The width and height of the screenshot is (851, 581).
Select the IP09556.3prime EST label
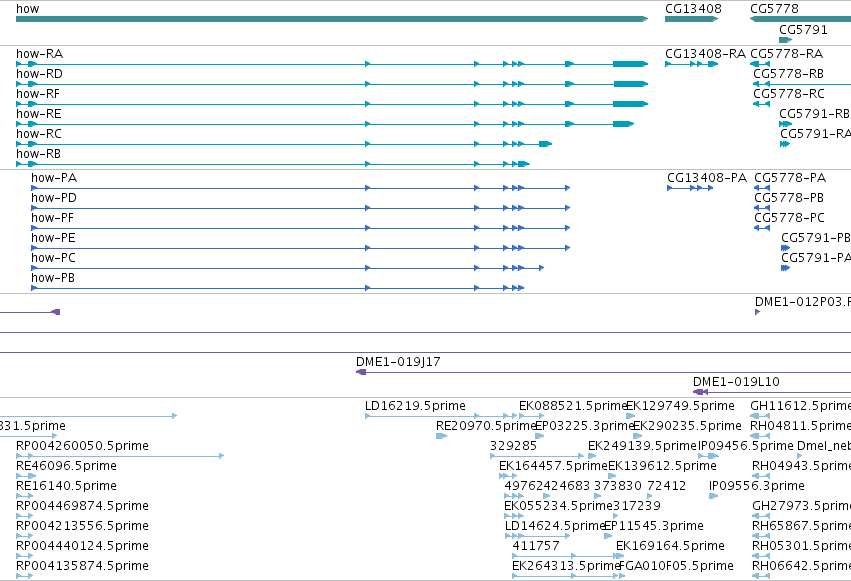click(757, 486)
